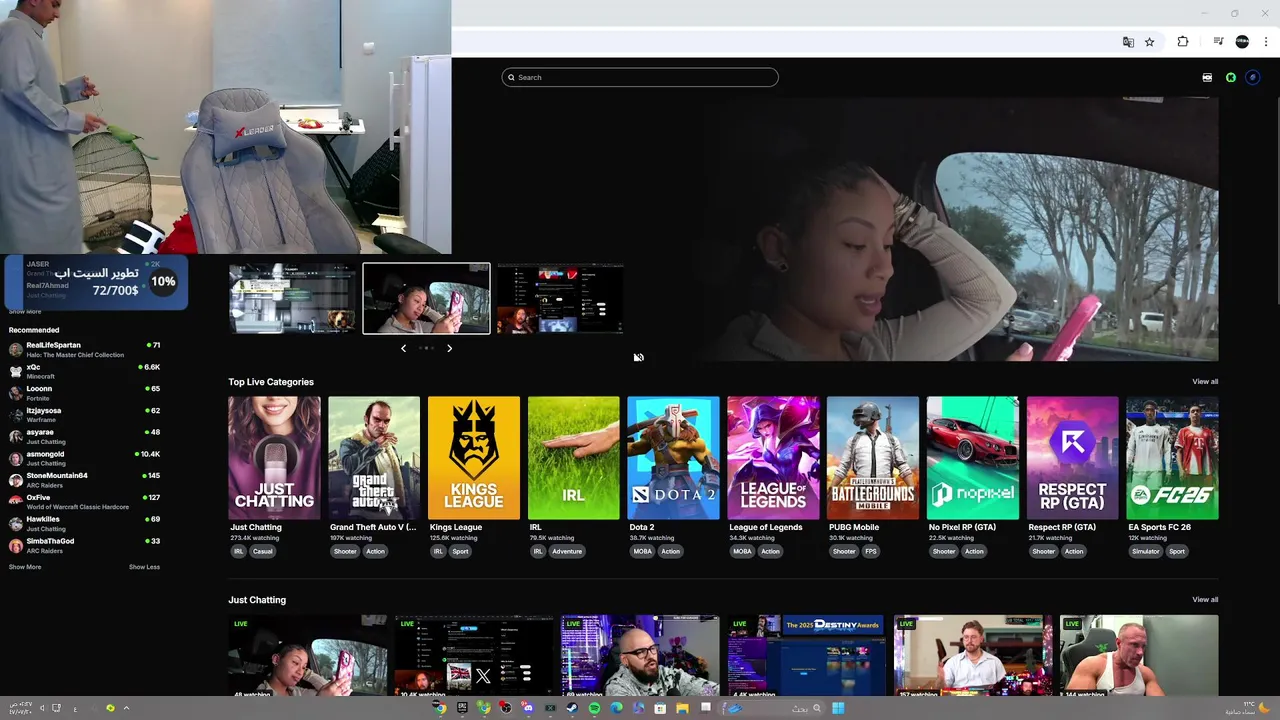
Task: Open the Chrome extensions puzzle icon
Action: point(1183,42)
